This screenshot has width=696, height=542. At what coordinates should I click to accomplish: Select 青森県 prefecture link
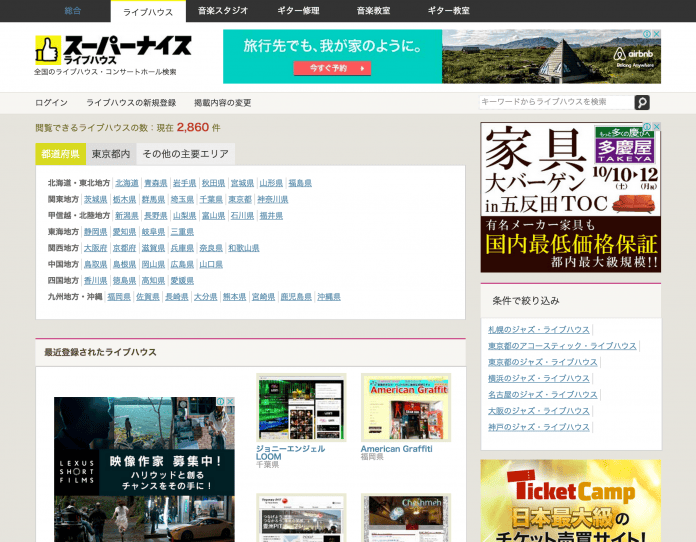click(156, 183)
